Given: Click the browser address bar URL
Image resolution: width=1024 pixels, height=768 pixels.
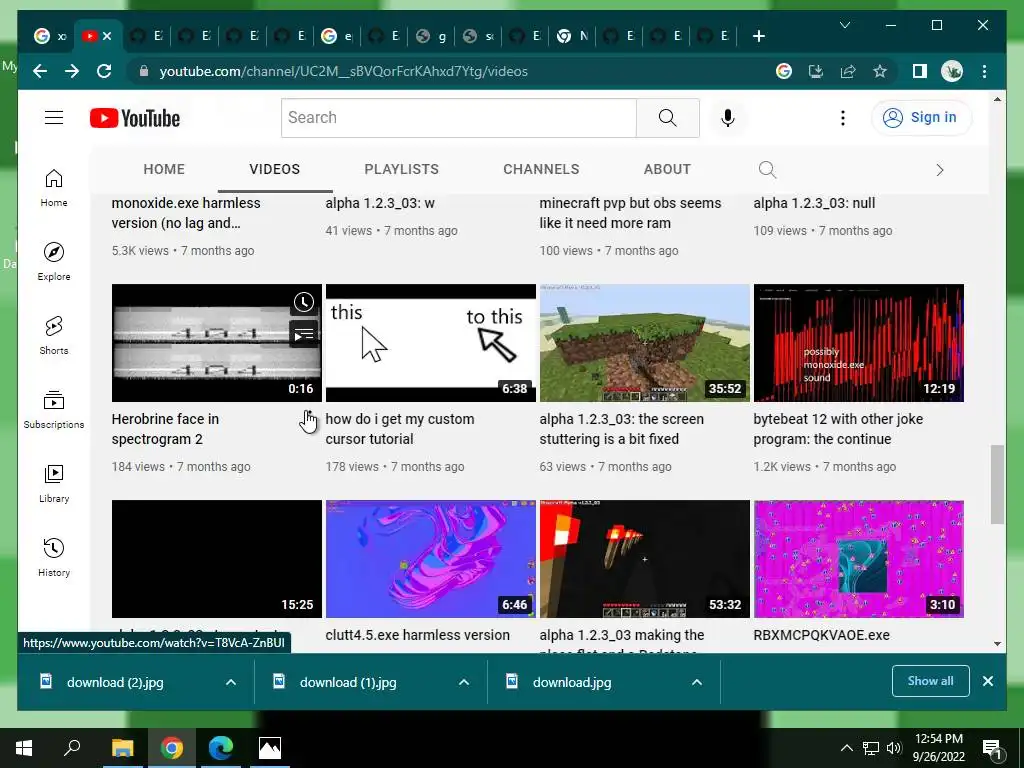Looking at the screenshot, I should [x=344, y=71].
